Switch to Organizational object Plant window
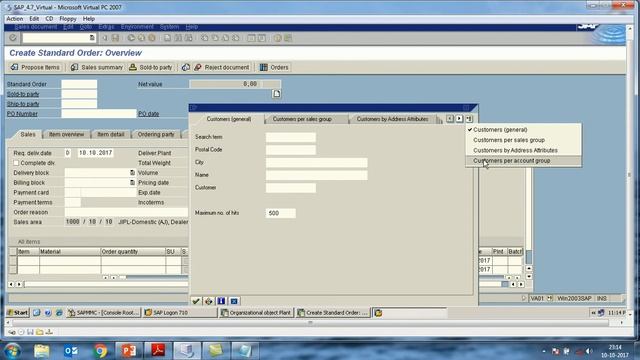The width and height of the screenshot is (640, 360). (x=256, y=313)
